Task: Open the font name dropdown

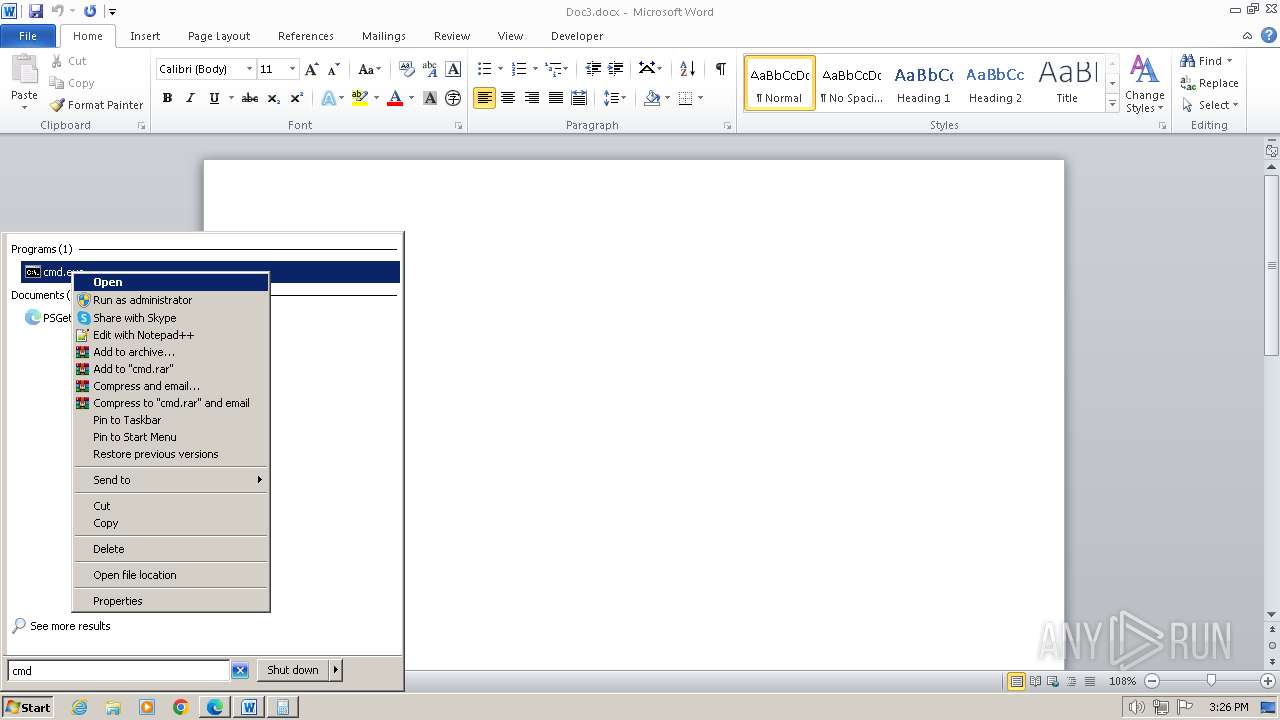Action: 249,69
